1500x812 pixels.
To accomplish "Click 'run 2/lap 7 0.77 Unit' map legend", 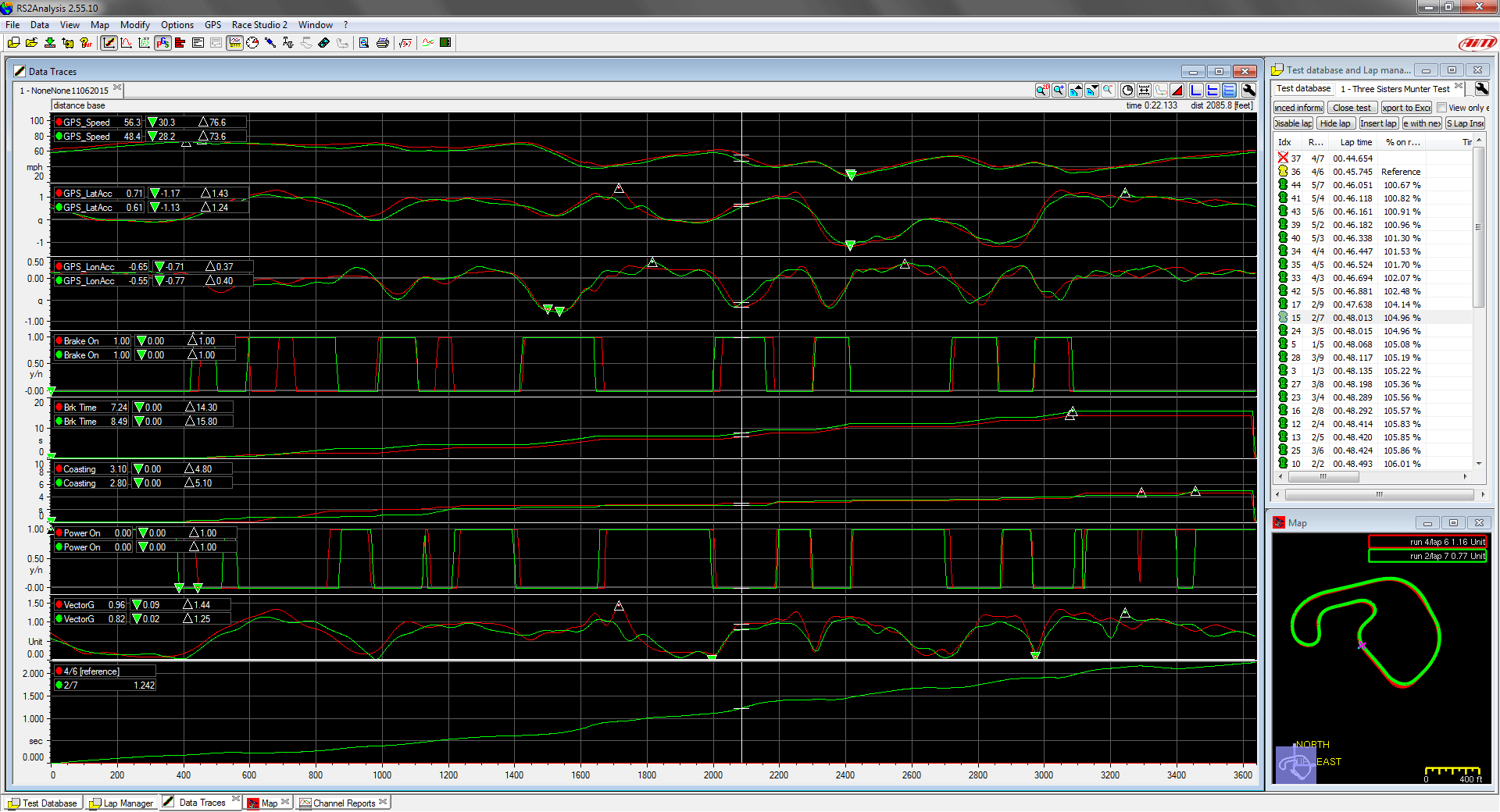I will tap(1428, 556).
